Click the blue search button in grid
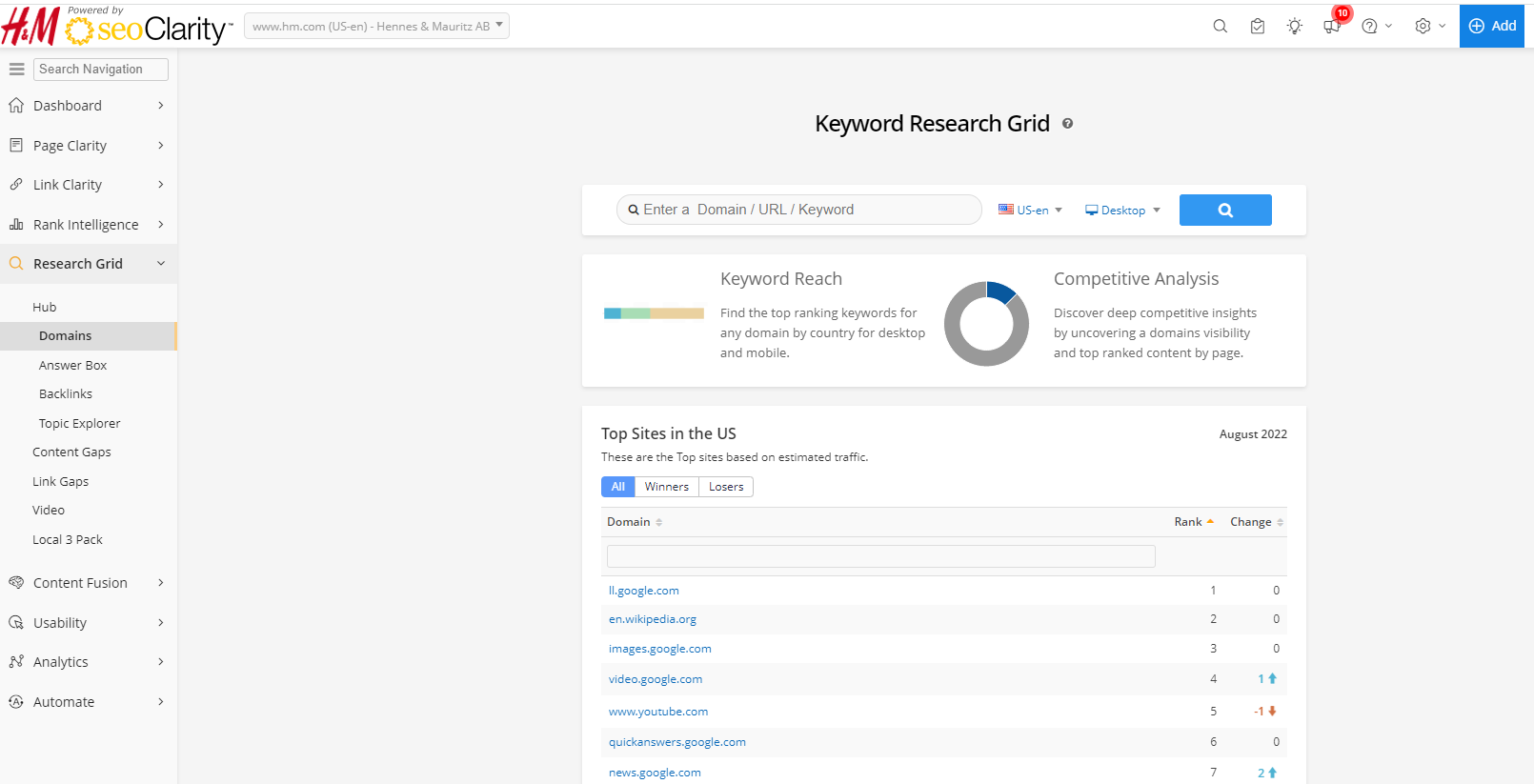1534x784 pixels. pyautogui.click(x=1224, y=211)
